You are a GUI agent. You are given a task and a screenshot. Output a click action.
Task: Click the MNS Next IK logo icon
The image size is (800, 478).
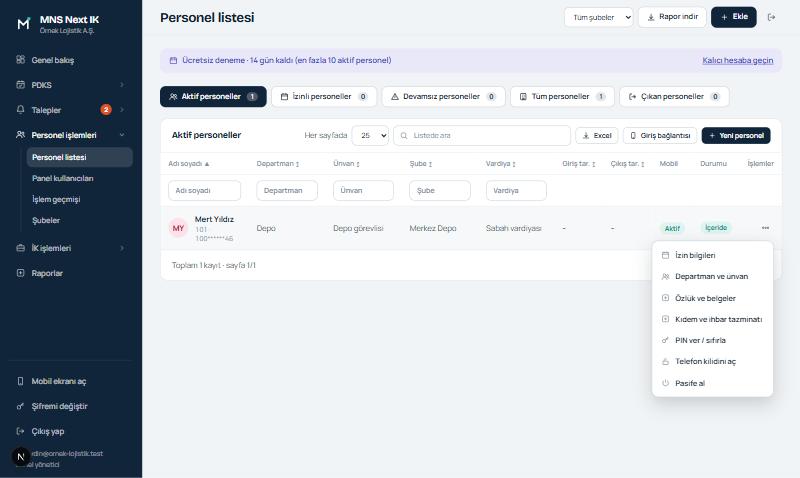coord(23,23)
